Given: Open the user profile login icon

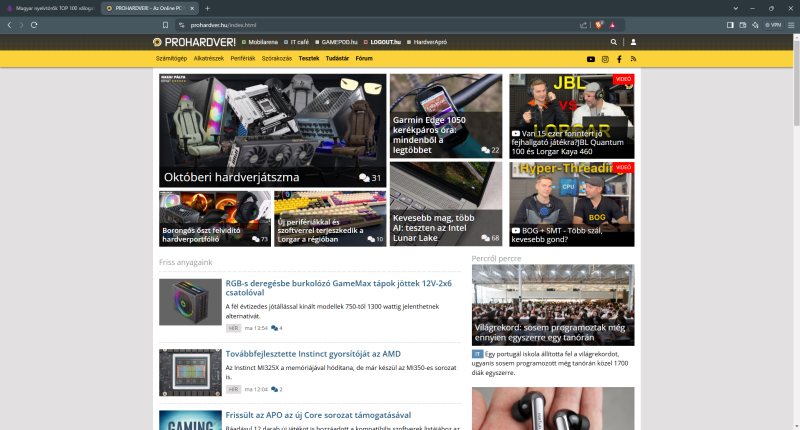Looking at the screenshot, I should point(633,42).
